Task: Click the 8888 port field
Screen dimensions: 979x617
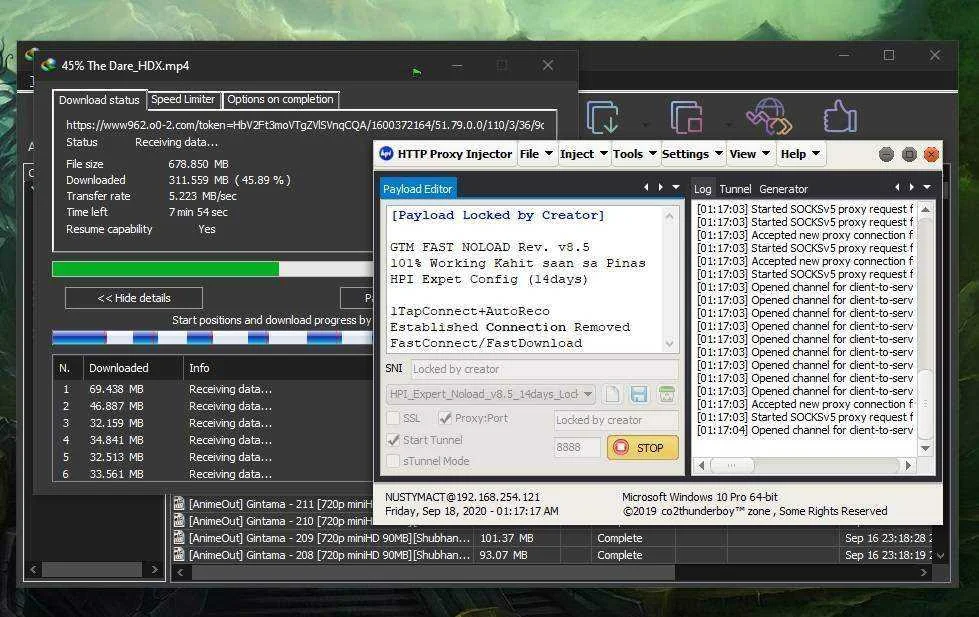Action: (x=577, y=447)
